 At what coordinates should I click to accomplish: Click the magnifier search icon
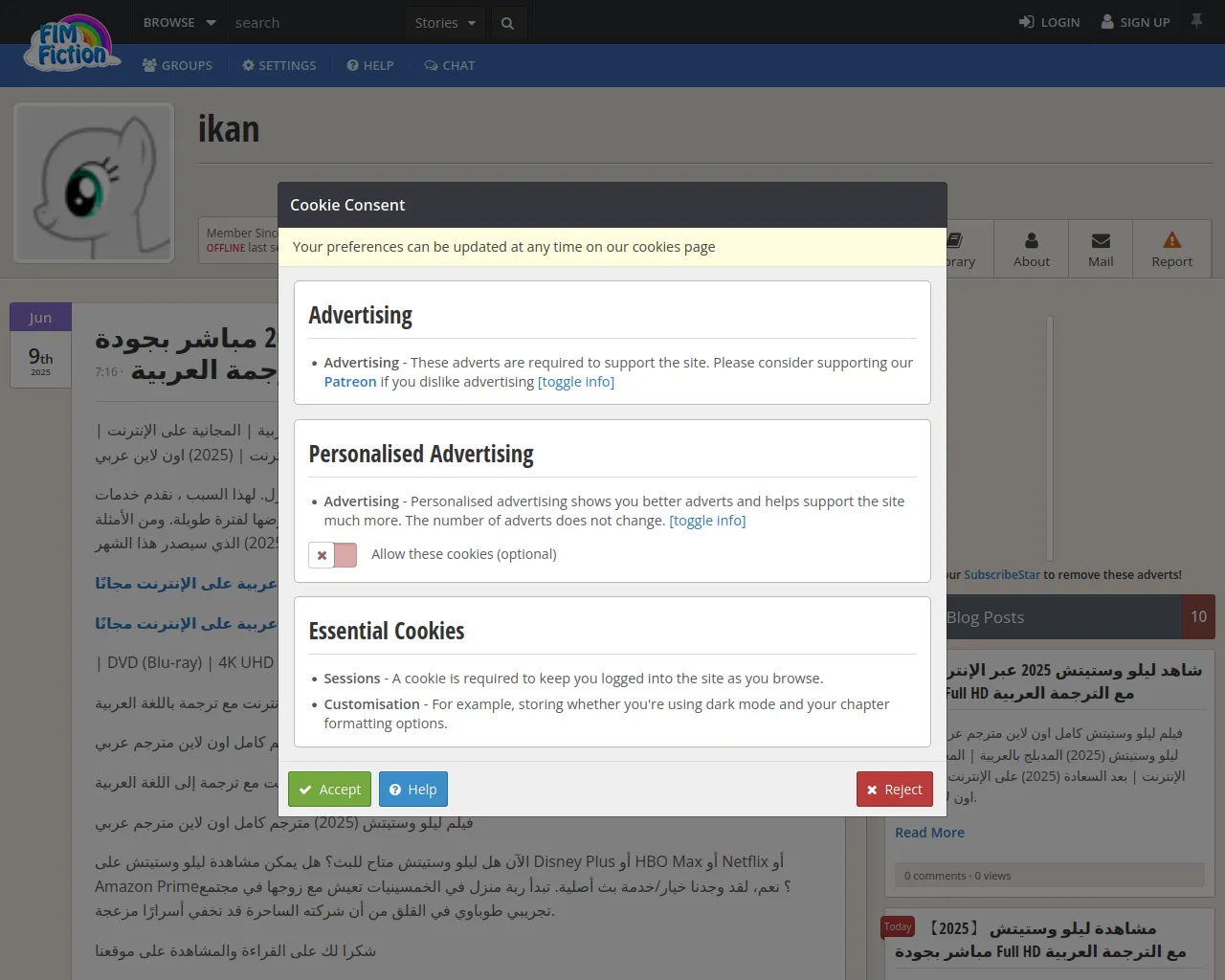click(507, 23)
